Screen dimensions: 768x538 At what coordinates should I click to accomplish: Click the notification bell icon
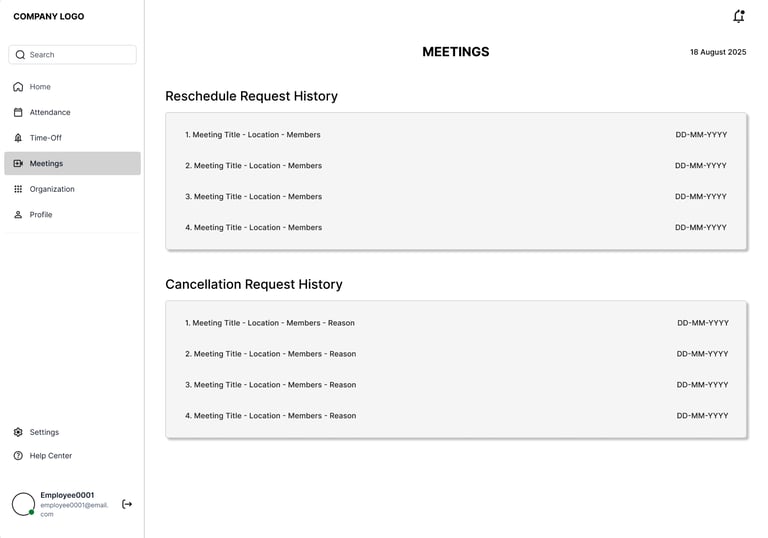pos(739,17)
